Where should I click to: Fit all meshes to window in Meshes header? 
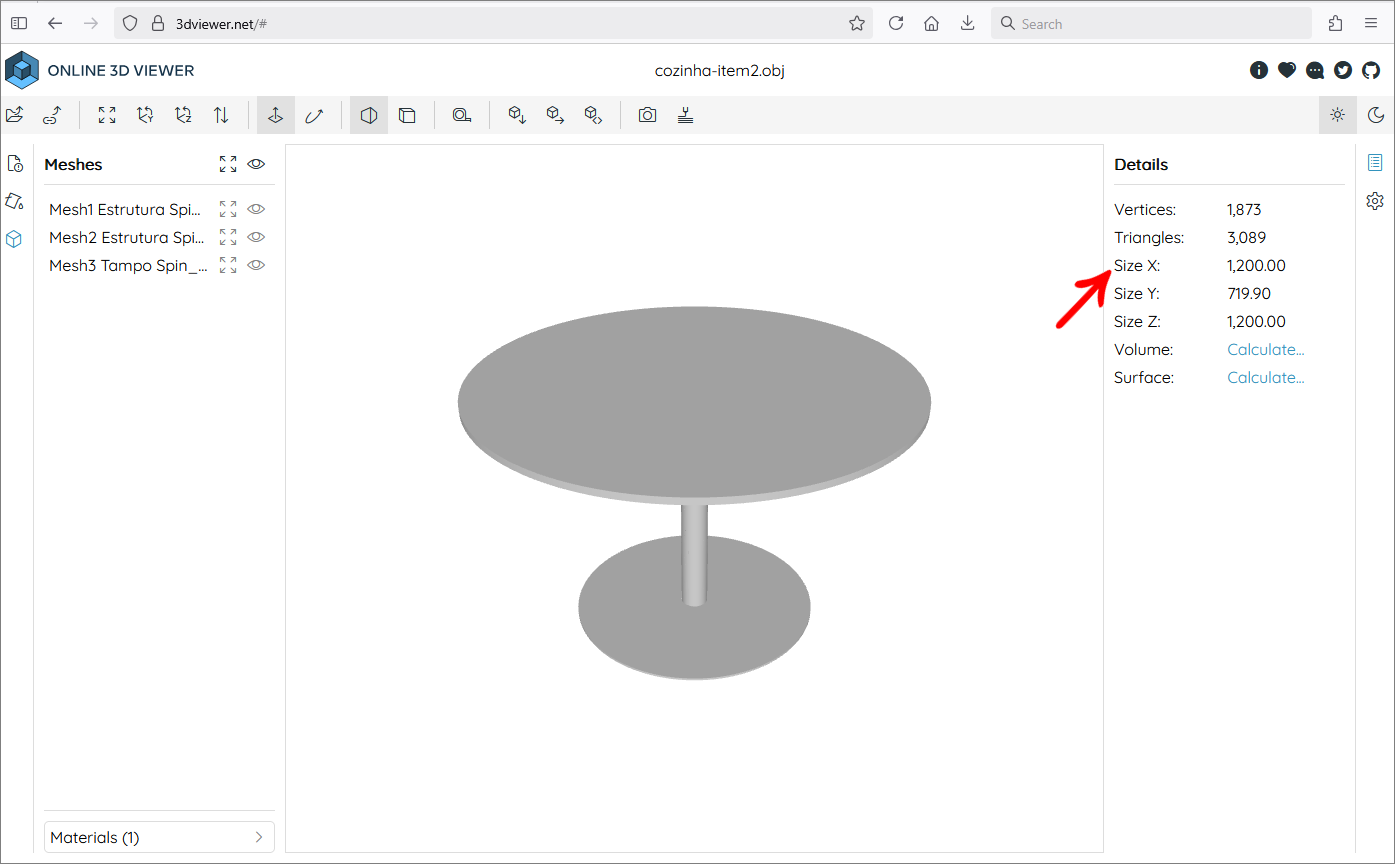(x=228, y=164)
